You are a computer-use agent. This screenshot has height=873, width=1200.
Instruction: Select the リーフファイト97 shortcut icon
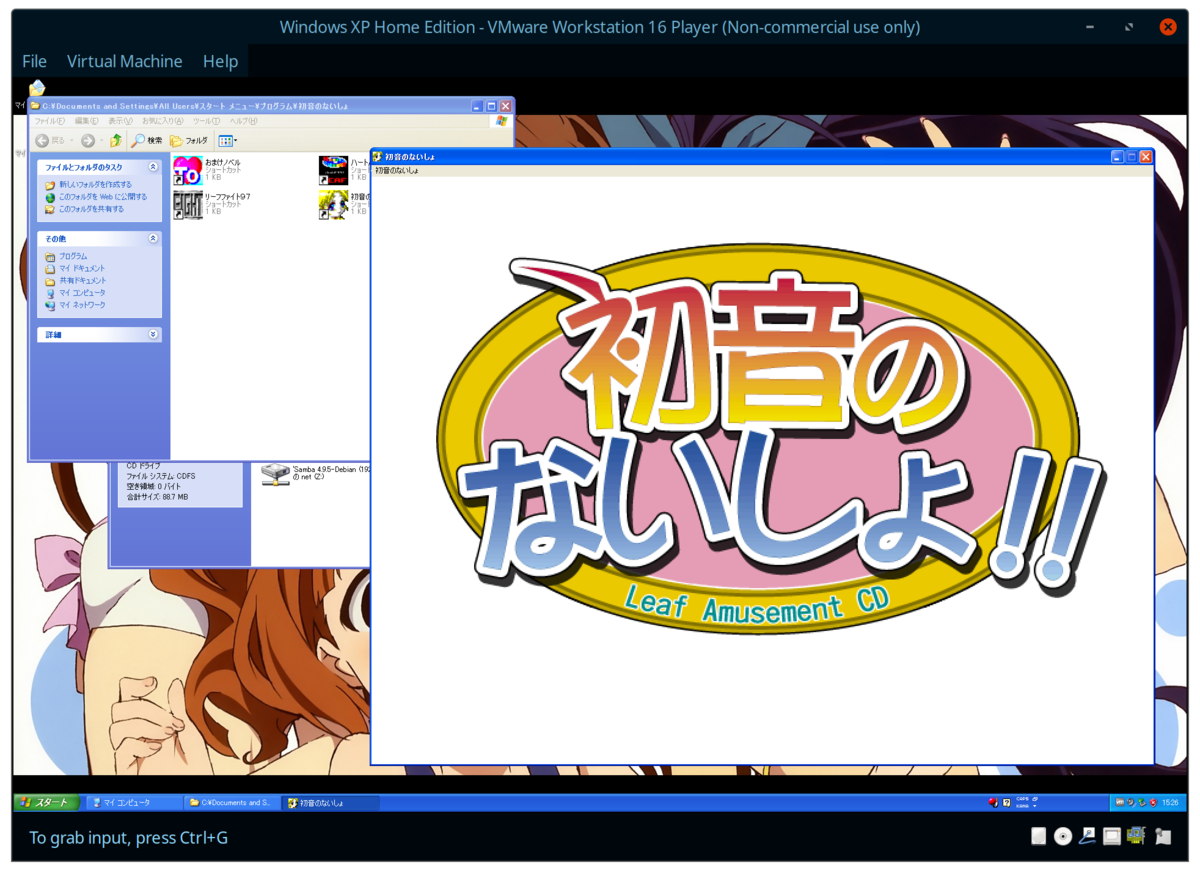188,204
